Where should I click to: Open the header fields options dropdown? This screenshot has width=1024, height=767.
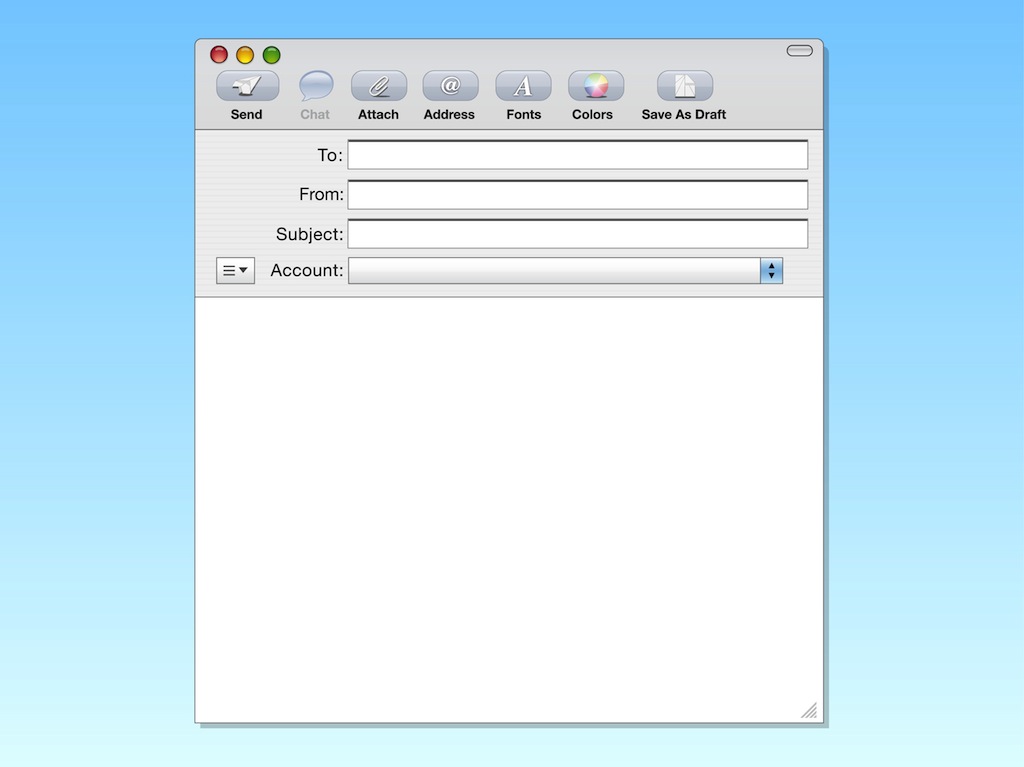coord(235,271)
